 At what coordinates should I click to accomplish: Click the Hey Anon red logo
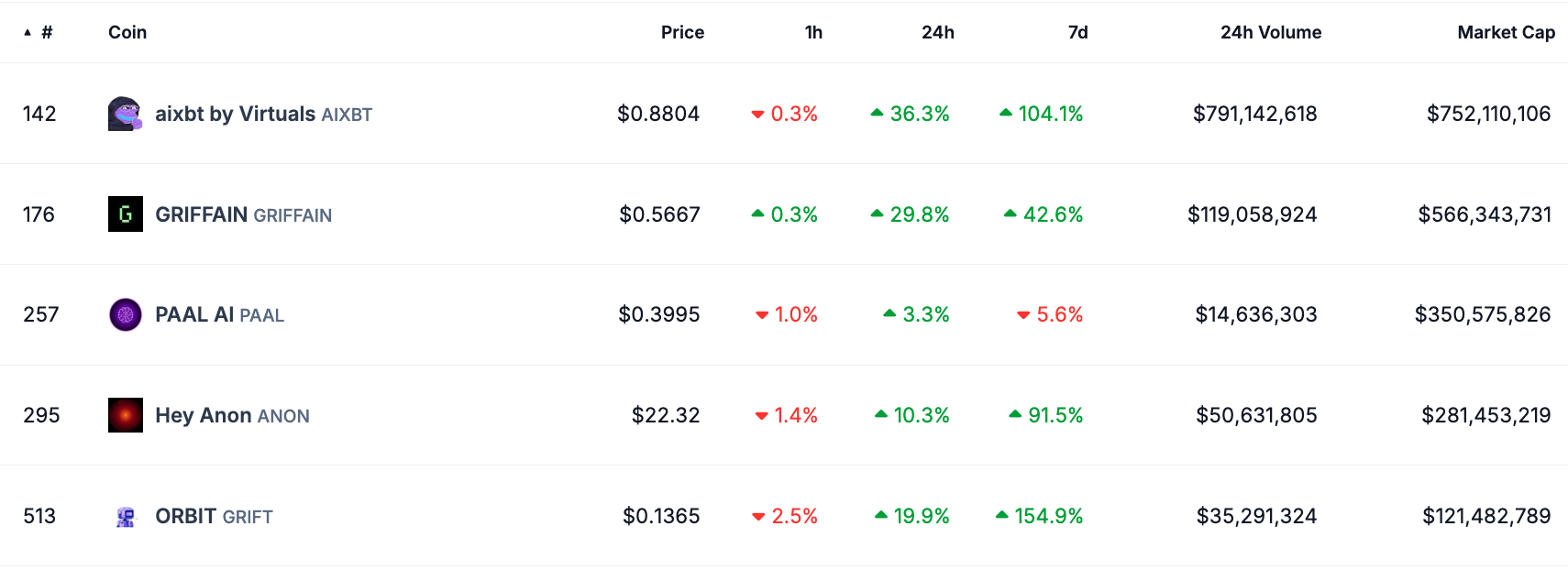(125, 415)
